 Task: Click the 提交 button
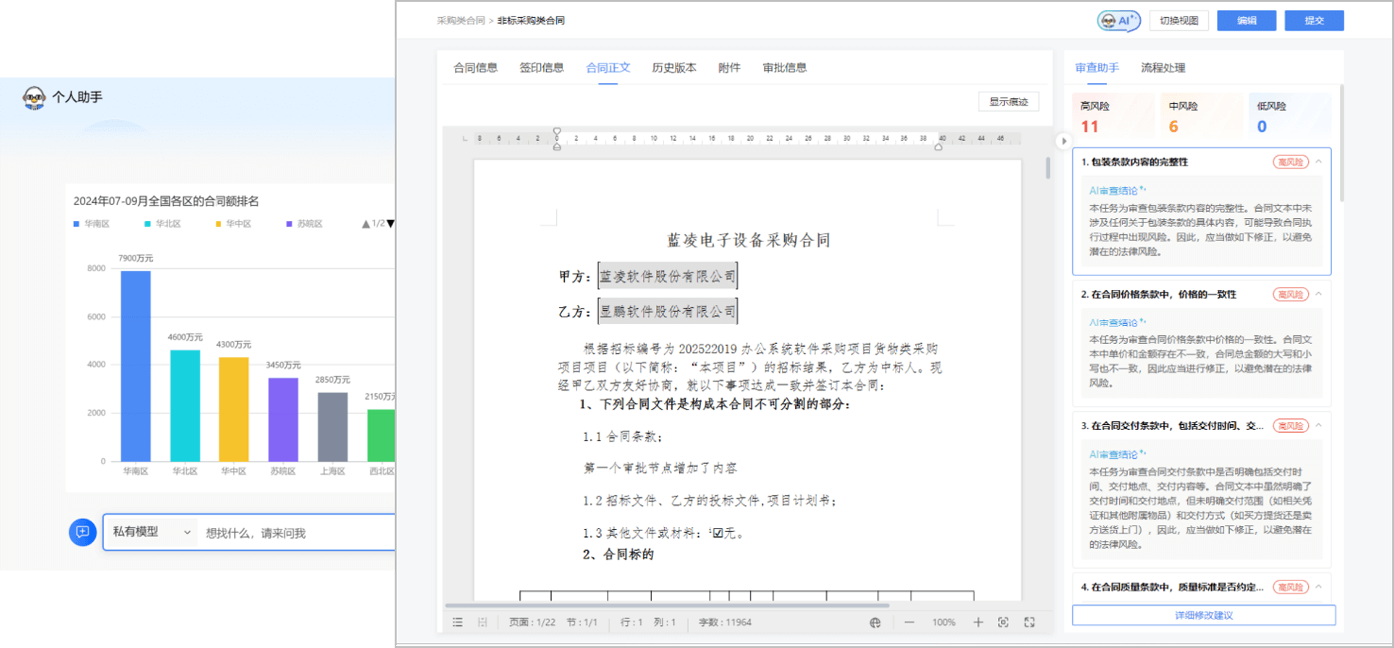1314,20
